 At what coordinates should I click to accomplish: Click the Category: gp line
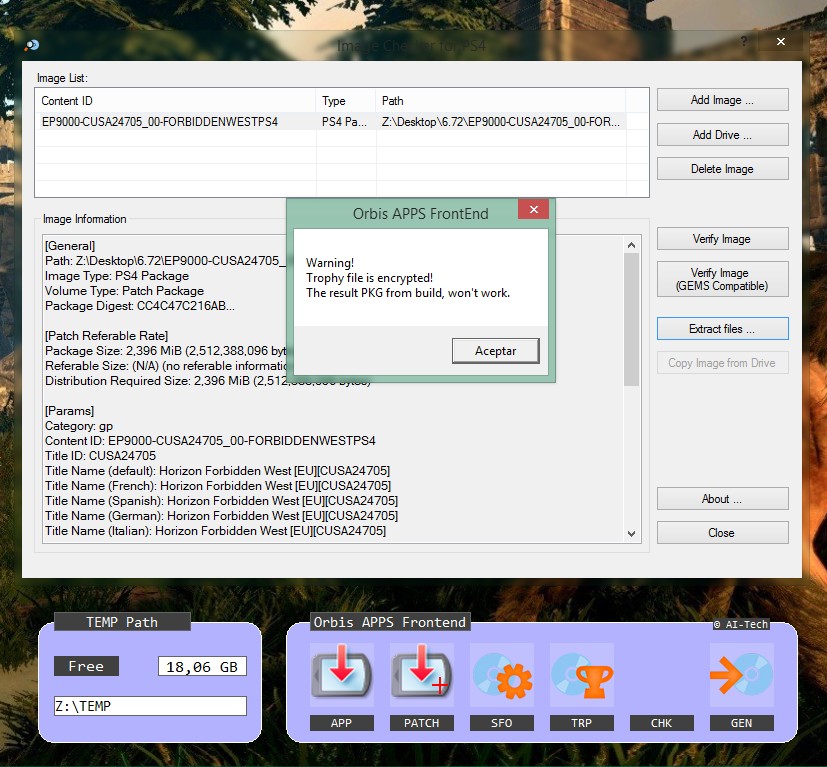coord(79,426)
